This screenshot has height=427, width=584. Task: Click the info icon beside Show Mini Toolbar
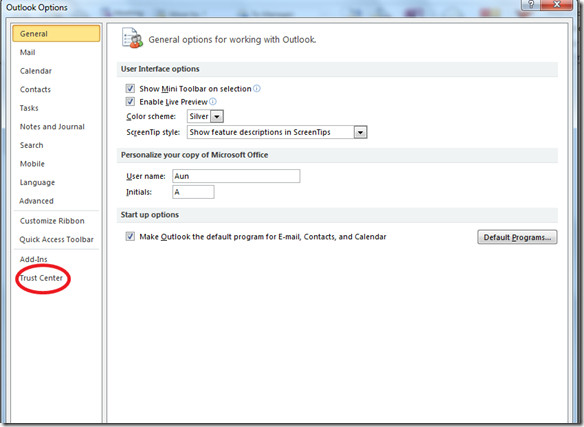pos(257,89)
